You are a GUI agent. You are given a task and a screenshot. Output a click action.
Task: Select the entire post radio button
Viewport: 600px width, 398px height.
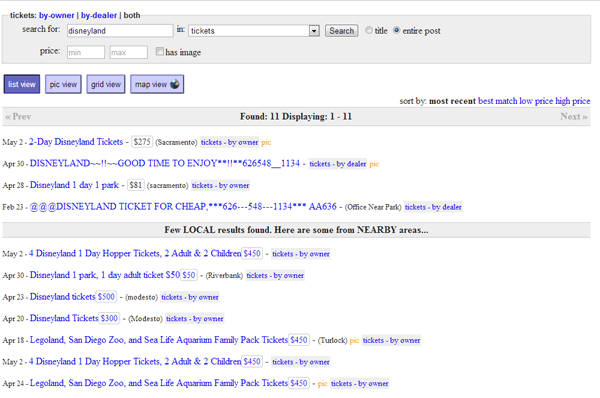[396, 30]
